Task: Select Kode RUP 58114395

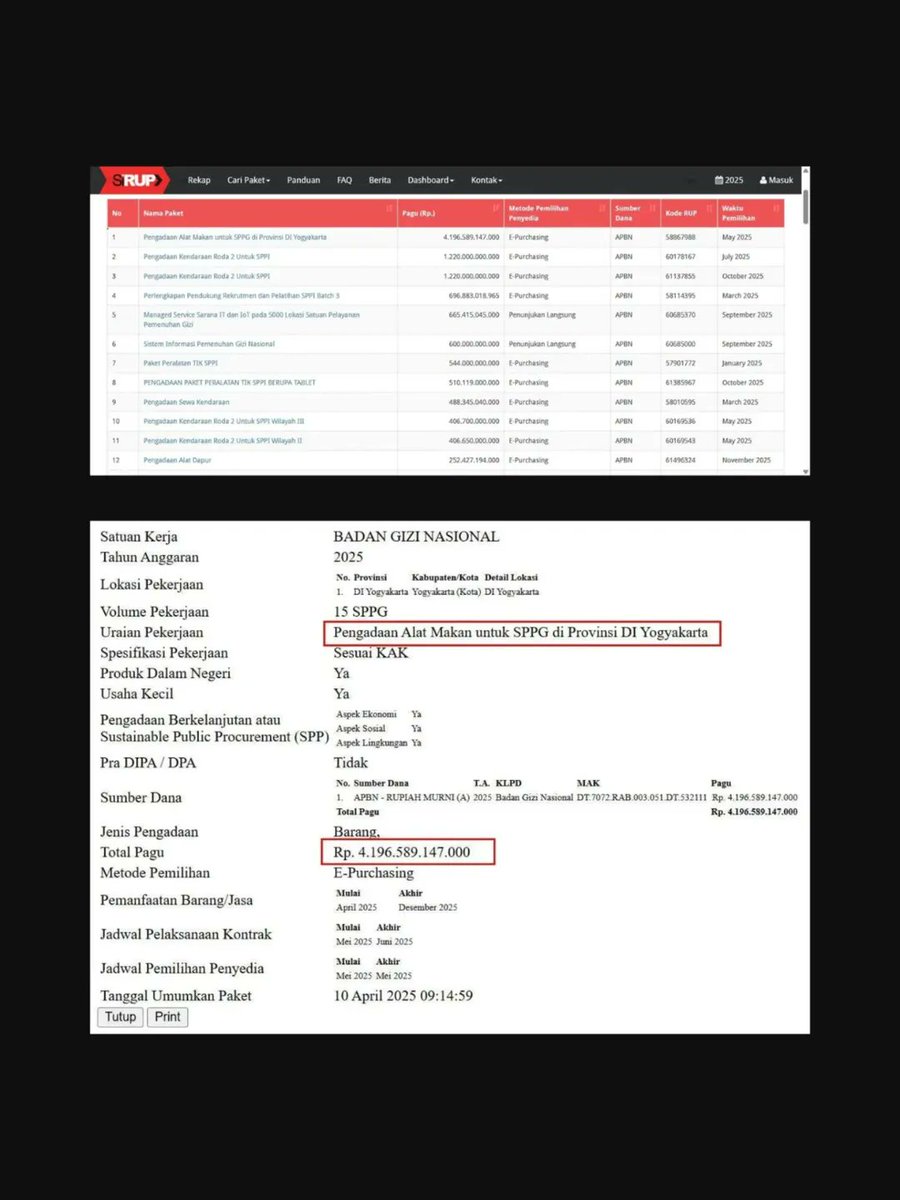Action: point(679,296)
